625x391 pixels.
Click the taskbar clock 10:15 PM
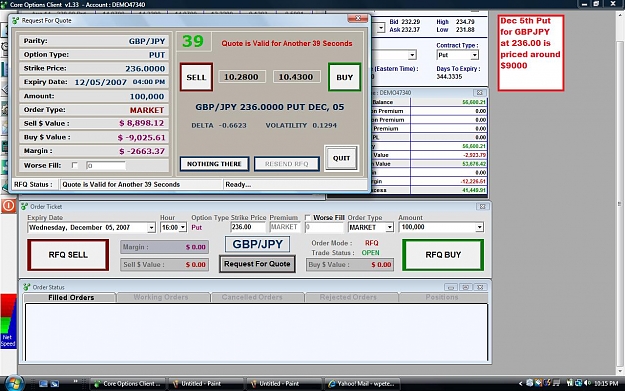[607, 384]
